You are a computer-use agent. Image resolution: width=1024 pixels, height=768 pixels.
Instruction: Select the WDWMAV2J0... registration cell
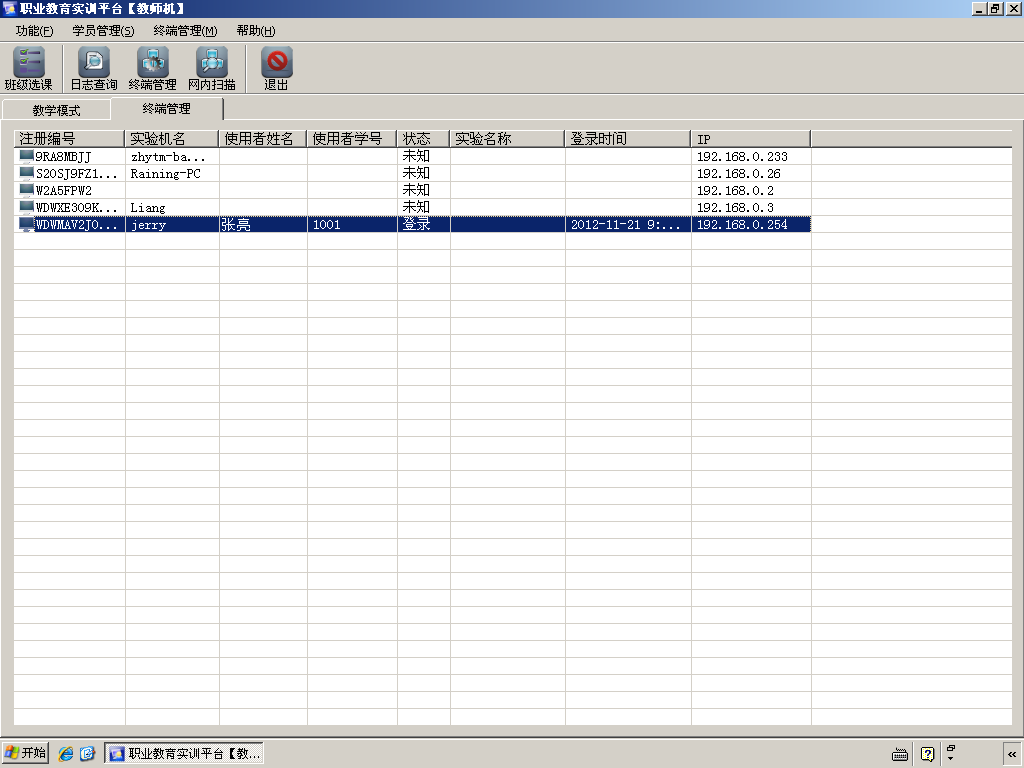(x=76, y=225)
